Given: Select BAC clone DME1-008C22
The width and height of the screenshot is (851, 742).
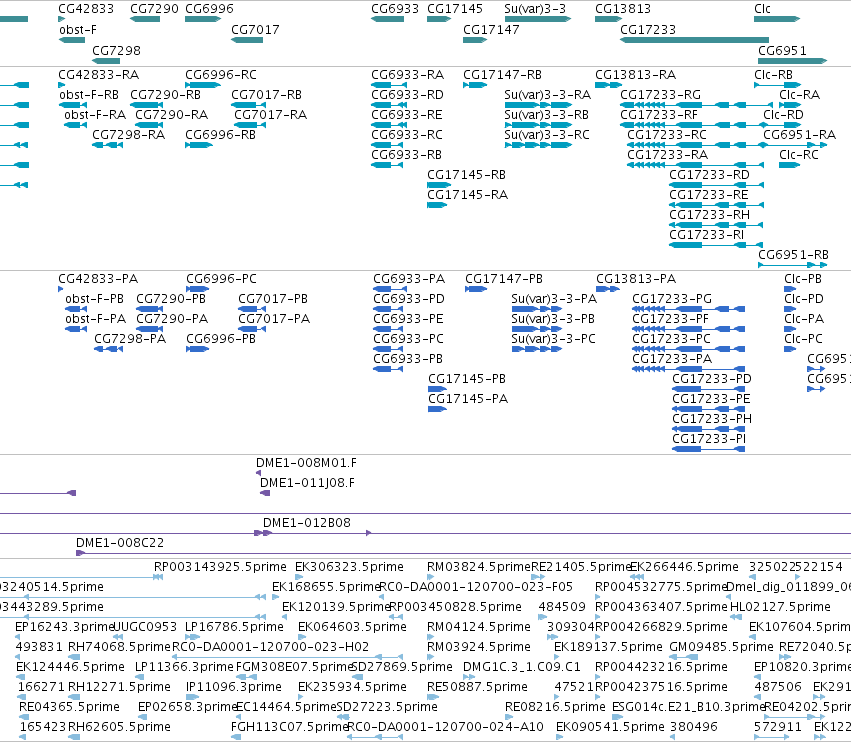Looking at the screenshot, I should click(x=119, y=543).
